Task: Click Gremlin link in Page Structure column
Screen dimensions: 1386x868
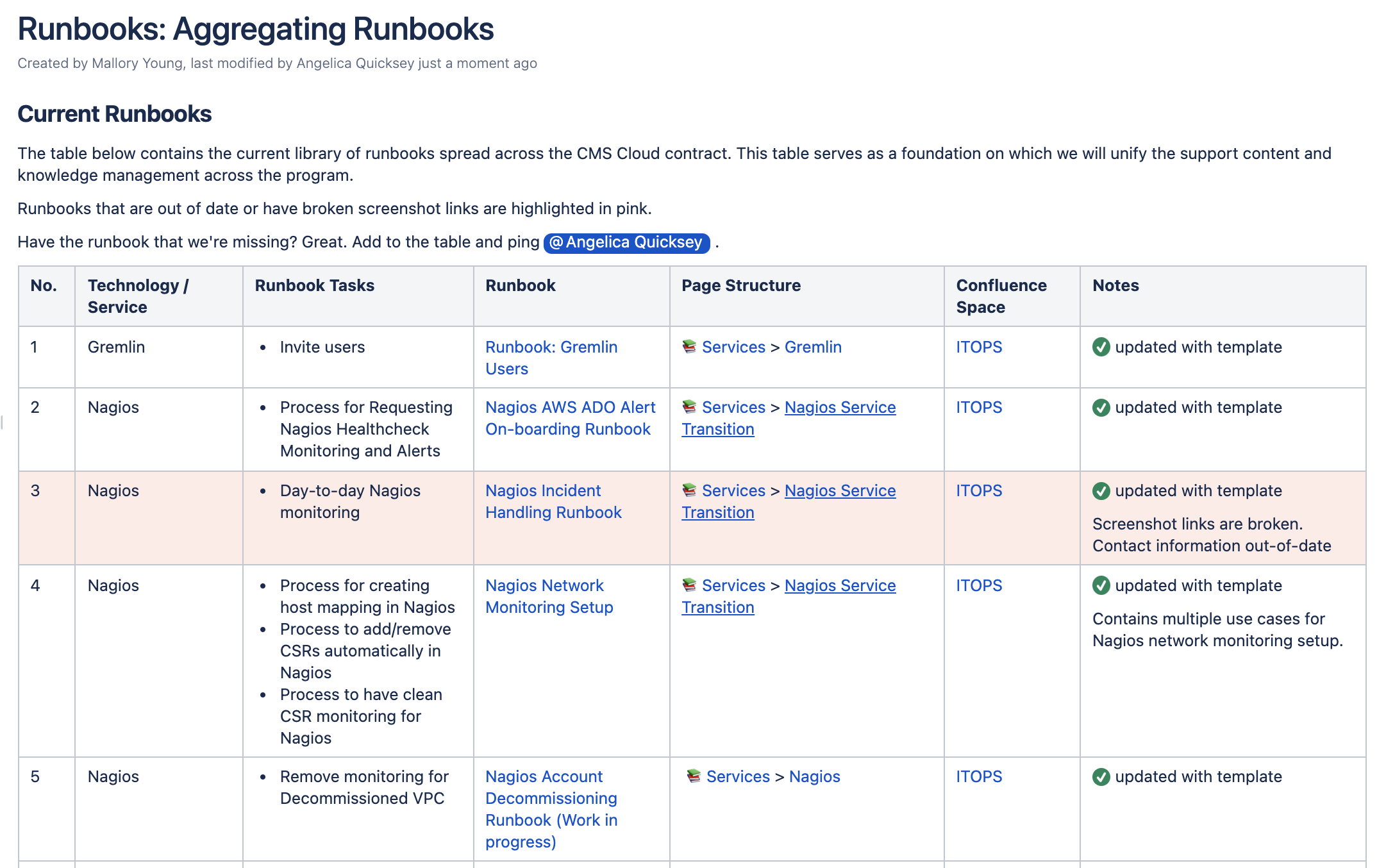Action: click(x=812, y=347)
